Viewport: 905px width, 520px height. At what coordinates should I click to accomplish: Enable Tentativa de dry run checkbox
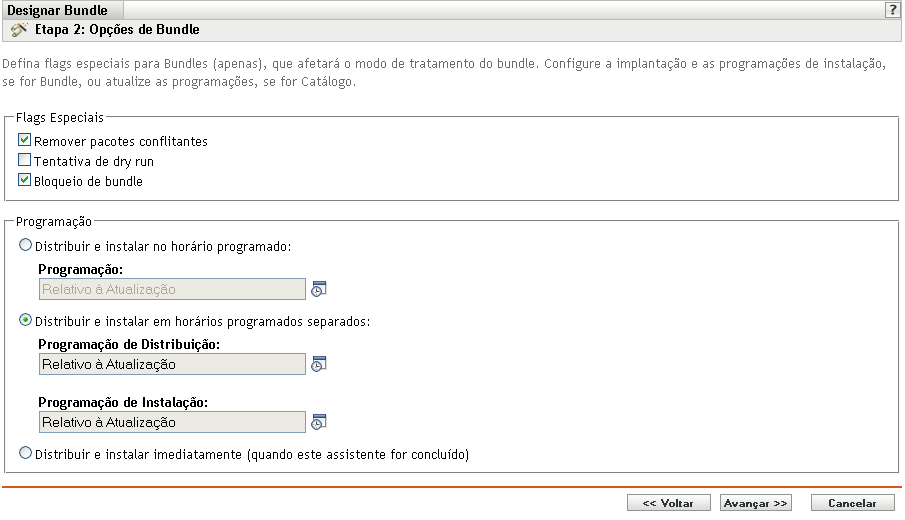25,160
